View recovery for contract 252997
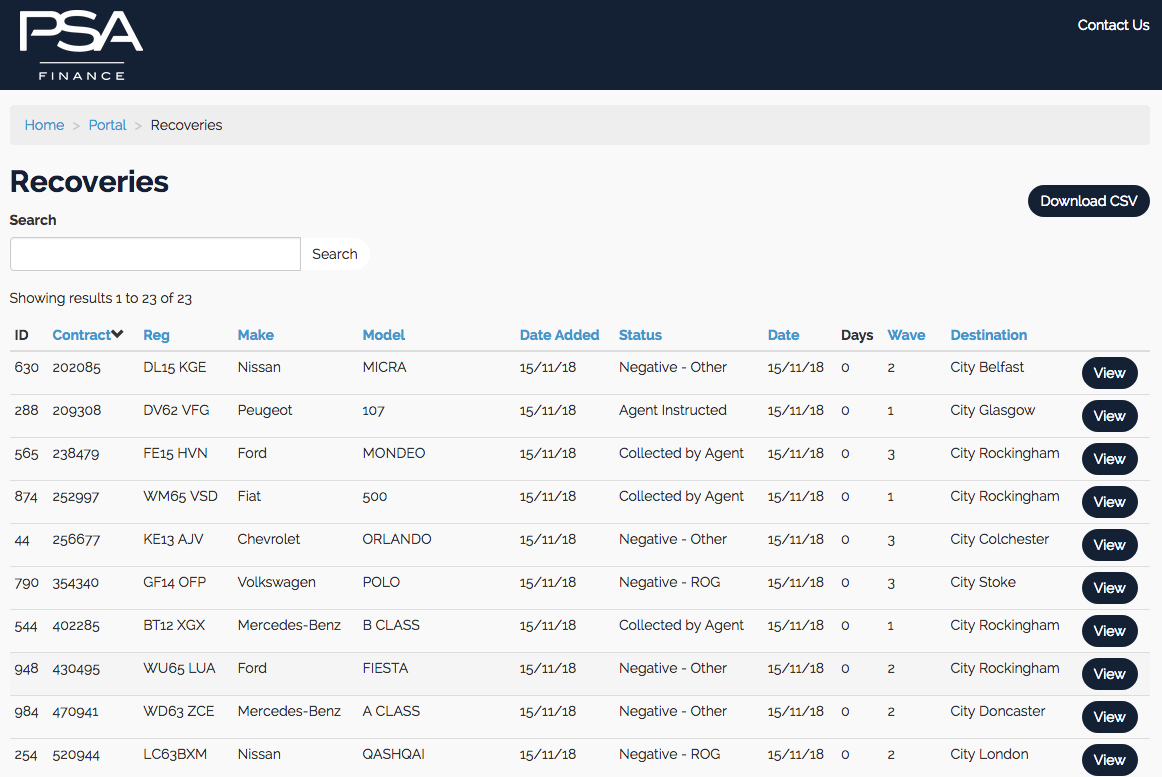 pos(1109,502)
